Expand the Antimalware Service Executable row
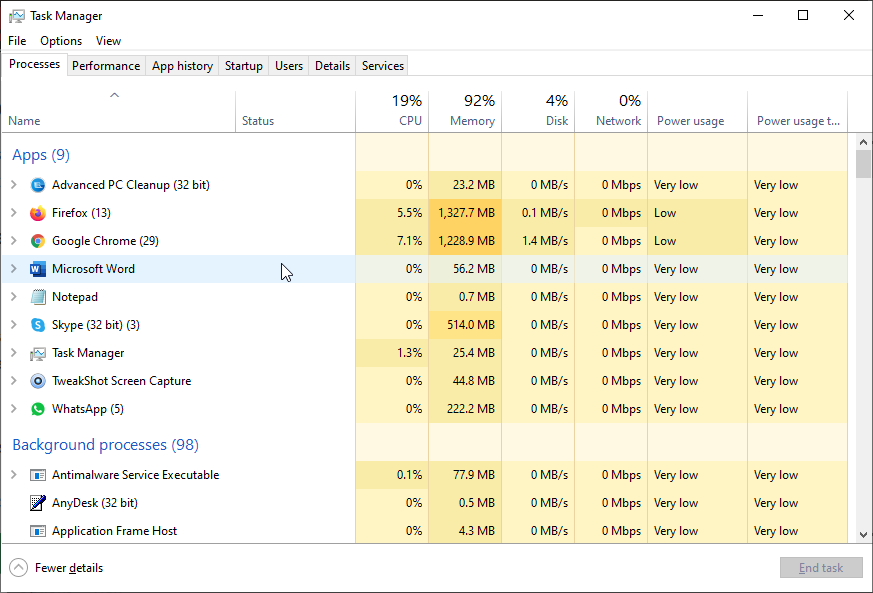 click(x=14, y=475)
